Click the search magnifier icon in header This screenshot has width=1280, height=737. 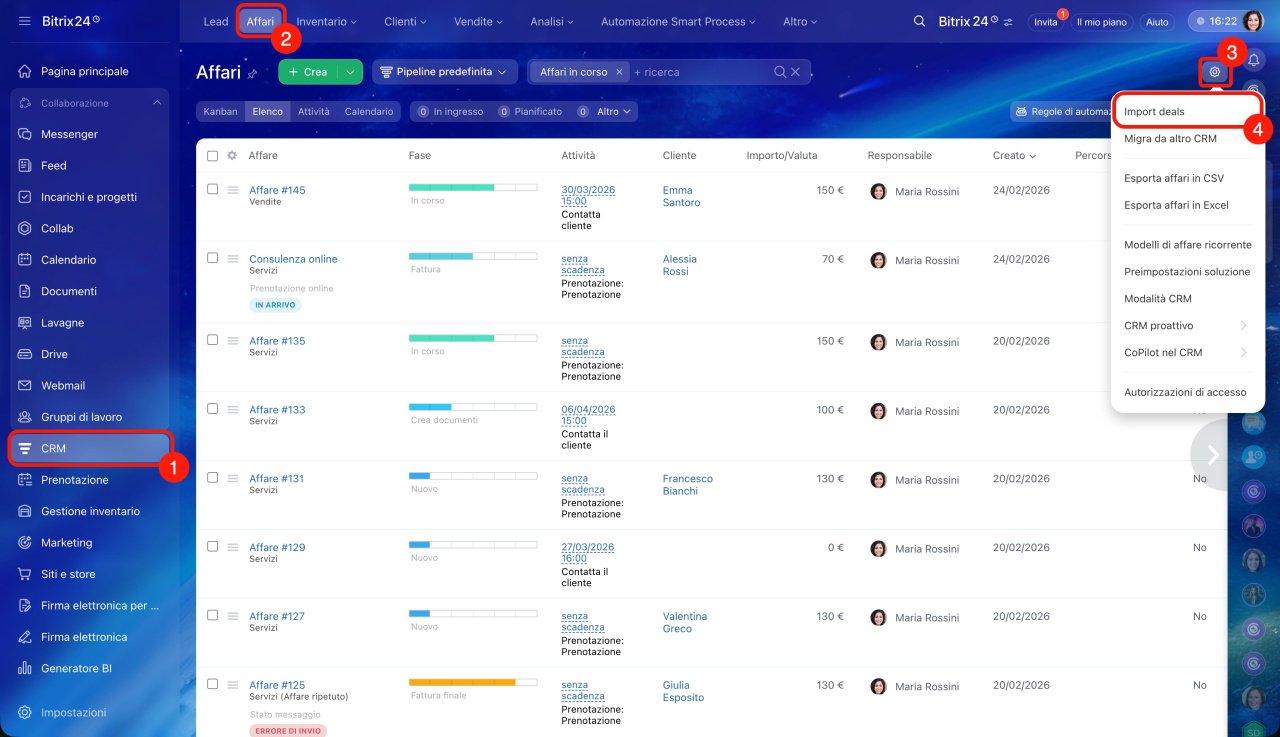coord(919,22)
